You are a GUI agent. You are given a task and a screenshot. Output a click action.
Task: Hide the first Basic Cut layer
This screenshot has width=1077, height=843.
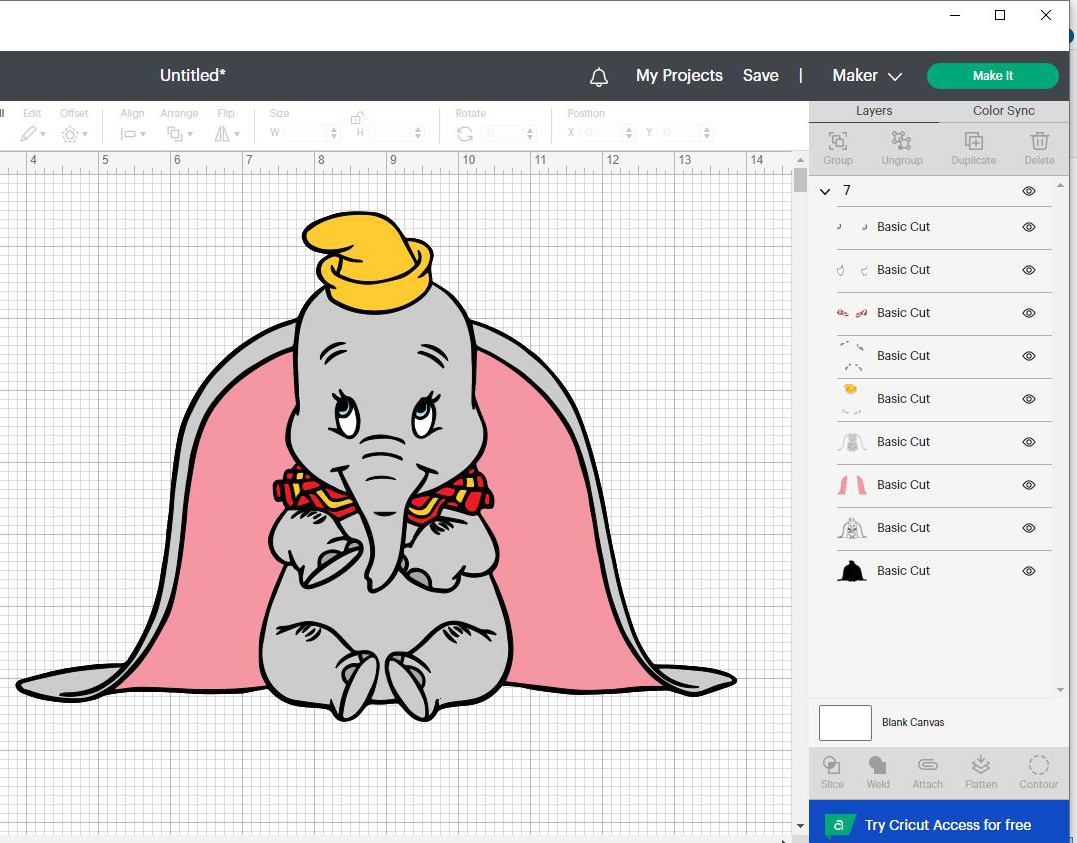pos(1028,227)
